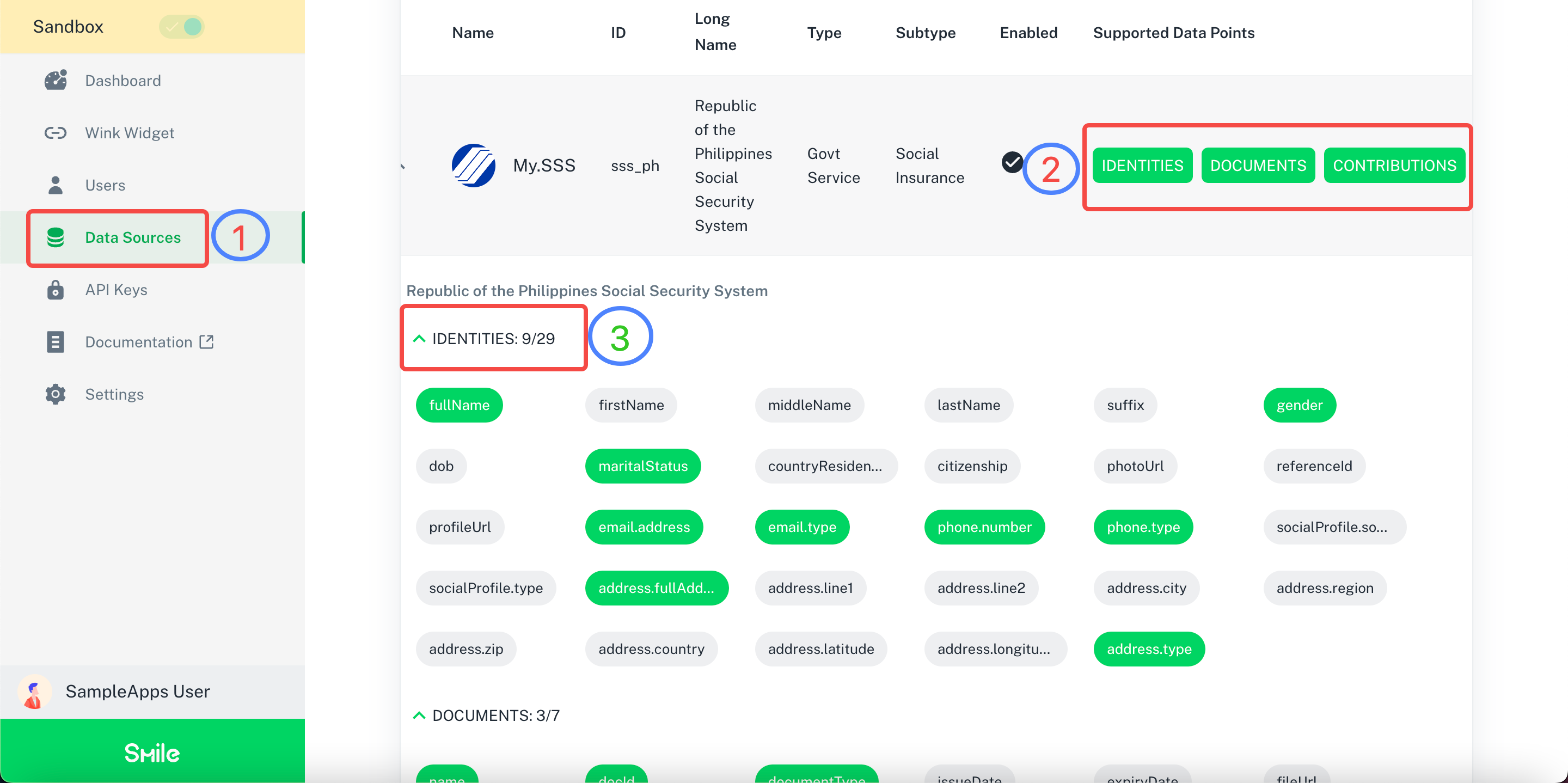Click the Users person icon
1568x783 pixels.
click(x=56, y=185)
